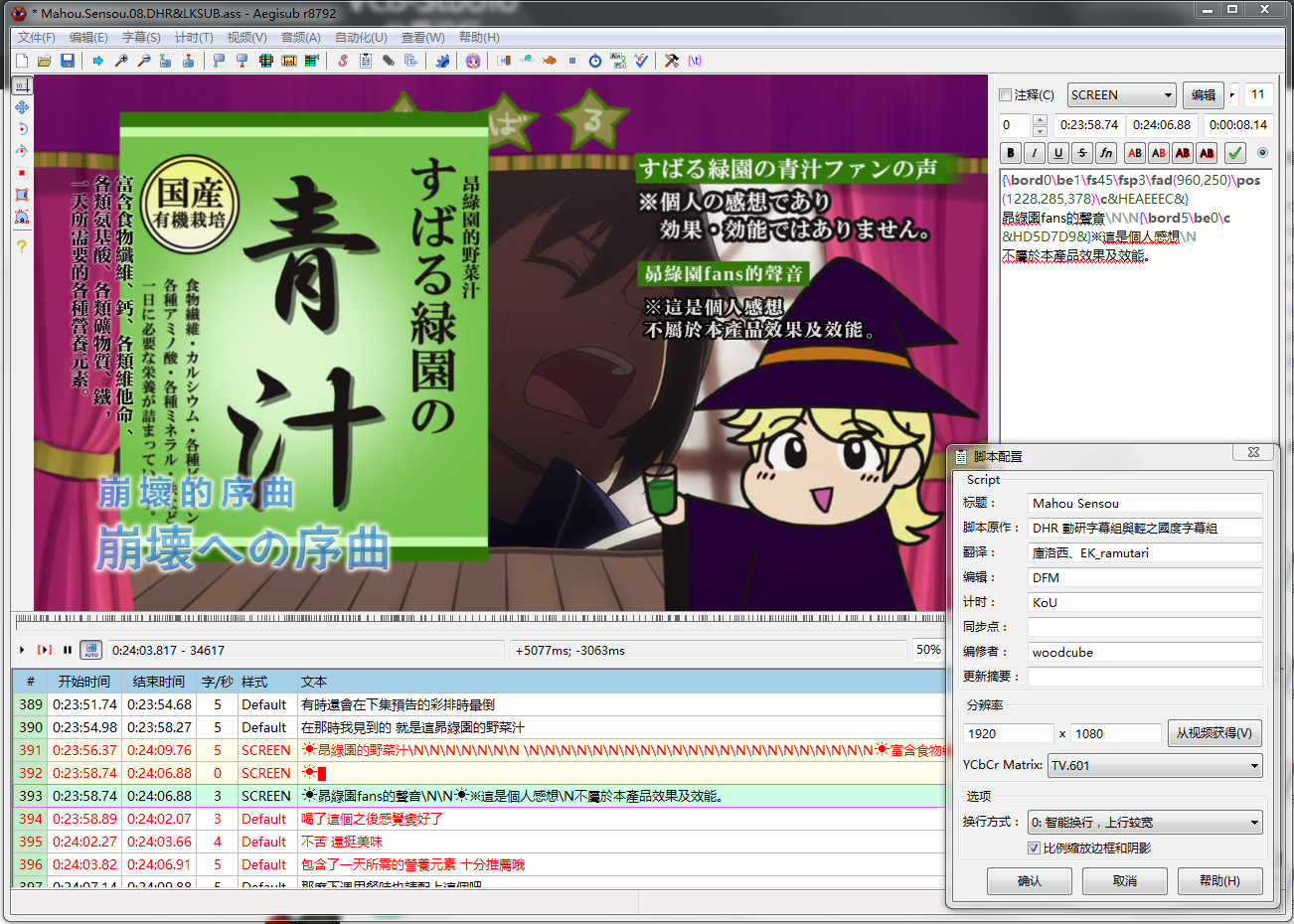Open Automation manager gear icon
The width and height of the screenshot is (1294, 924).
[441, 61]
